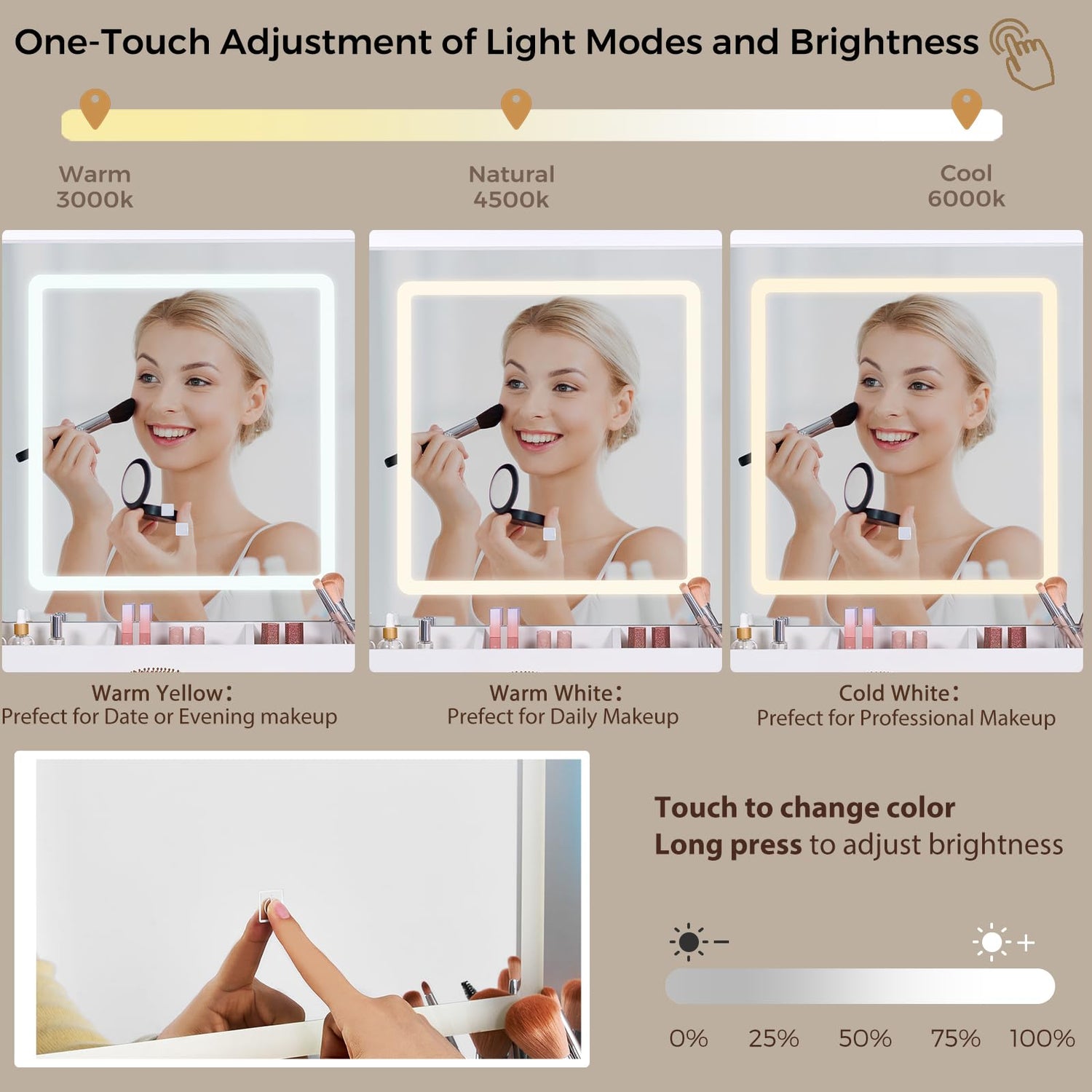Click the Touch to change color text
The image size is (1092, 1092).
(804, 807)
